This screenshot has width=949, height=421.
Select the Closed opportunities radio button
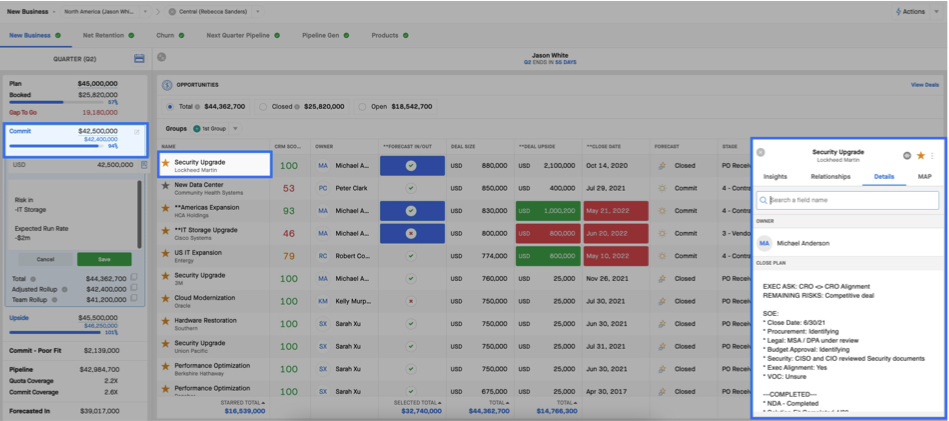click(x=263, y=106)
